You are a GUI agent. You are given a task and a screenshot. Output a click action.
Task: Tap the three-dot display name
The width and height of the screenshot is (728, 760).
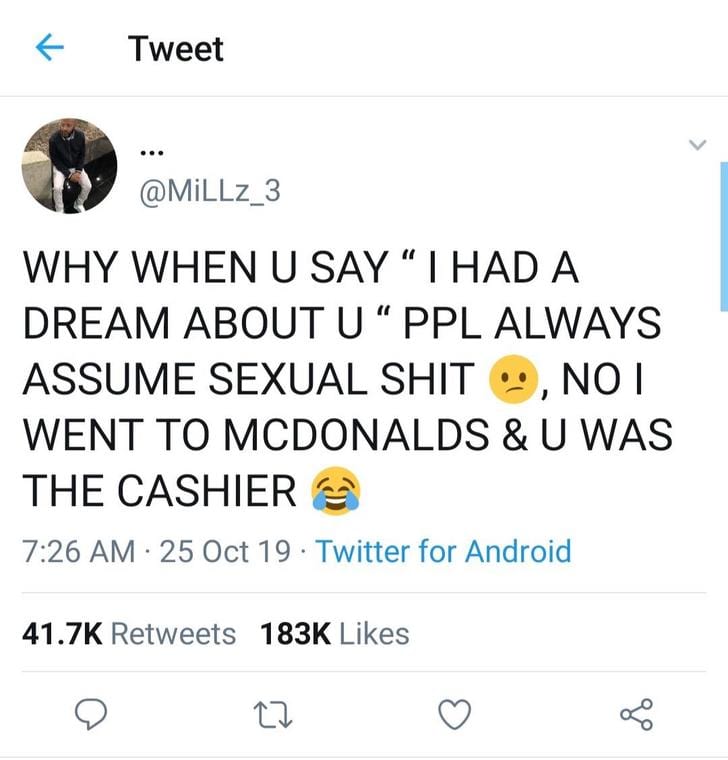[152, 153]
